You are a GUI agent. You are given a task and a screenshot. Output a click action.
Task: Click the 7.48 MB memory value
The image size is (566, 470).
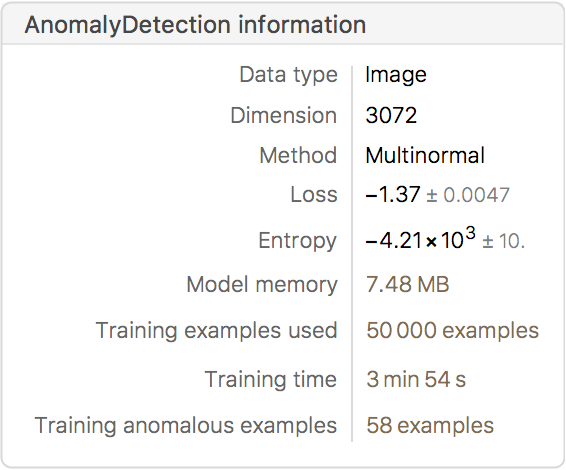tap(408, 284)
